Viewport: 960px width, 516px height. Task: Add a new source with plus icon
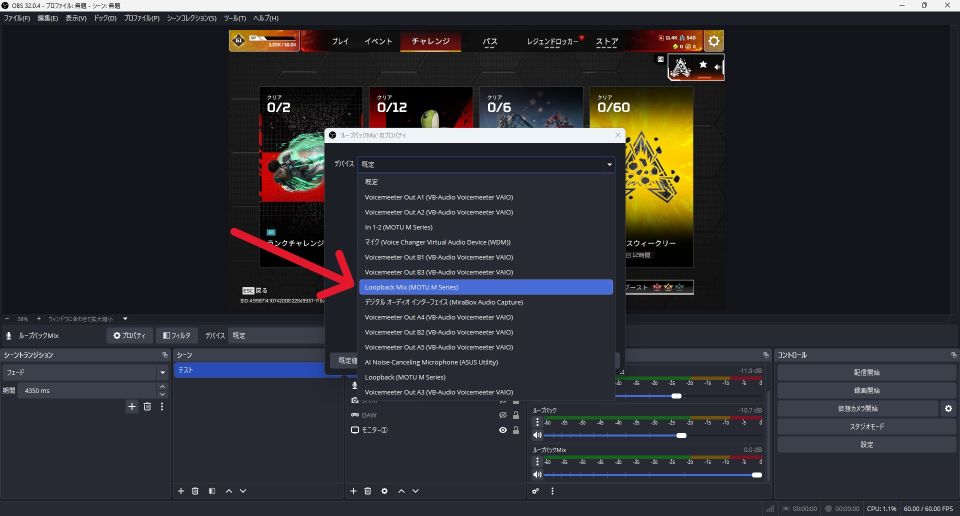click(x=353, y=491)
